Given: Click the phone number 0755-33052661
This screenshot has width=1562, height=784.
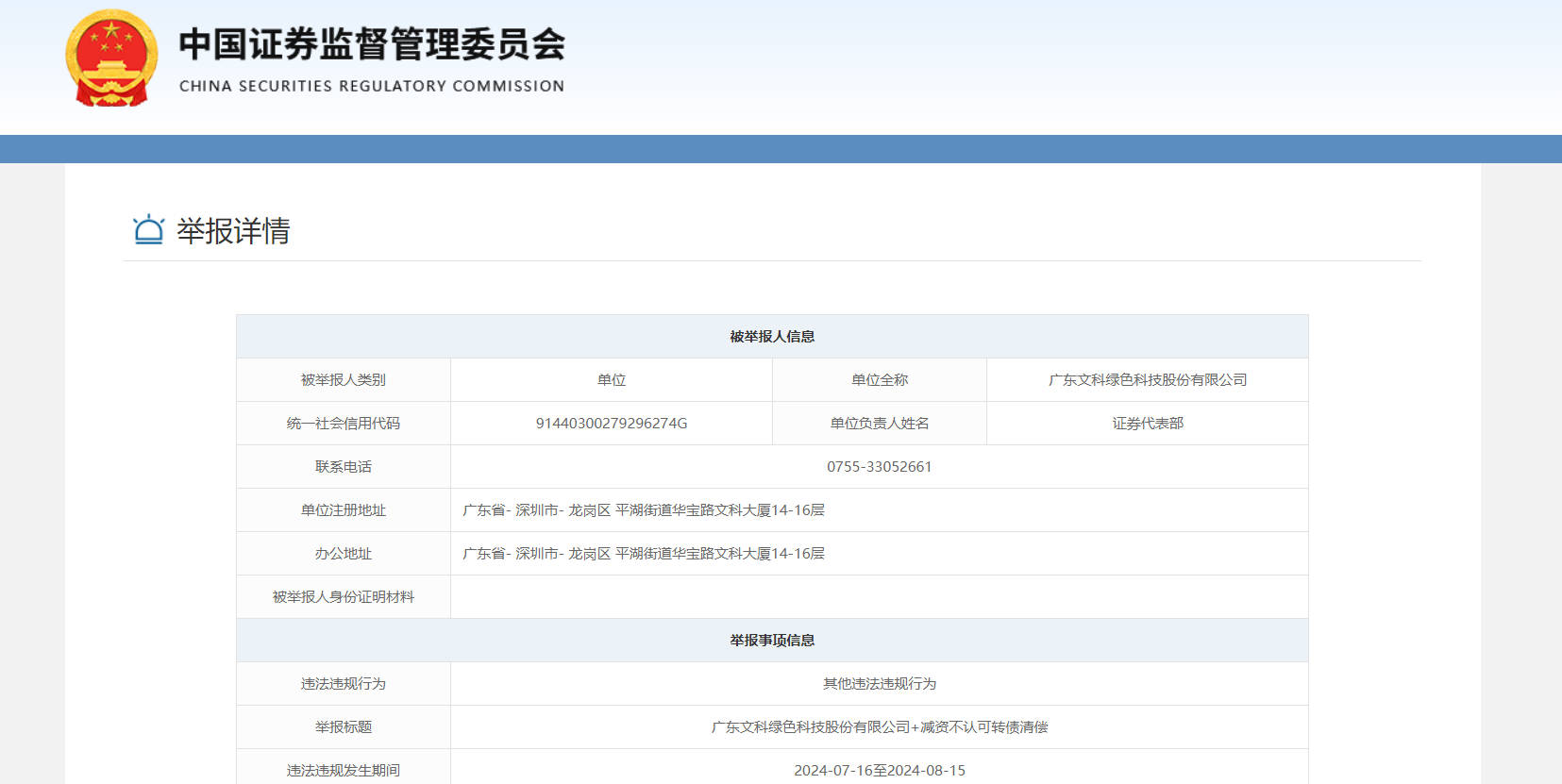Looking at the screenshot, I should click(x=879, y=467).
